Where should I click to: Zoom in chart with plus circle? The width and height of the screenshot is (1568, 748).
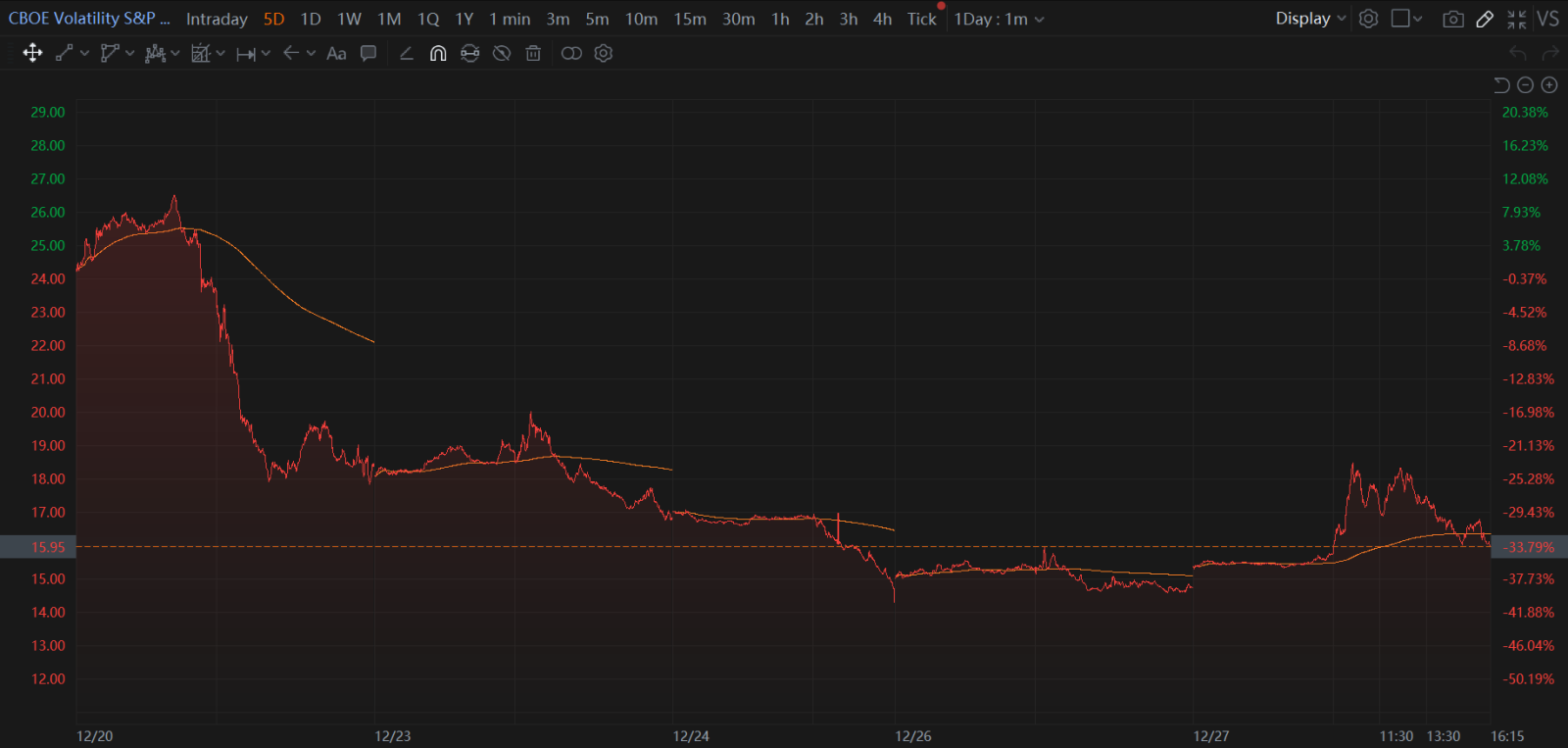point(1549,85)
